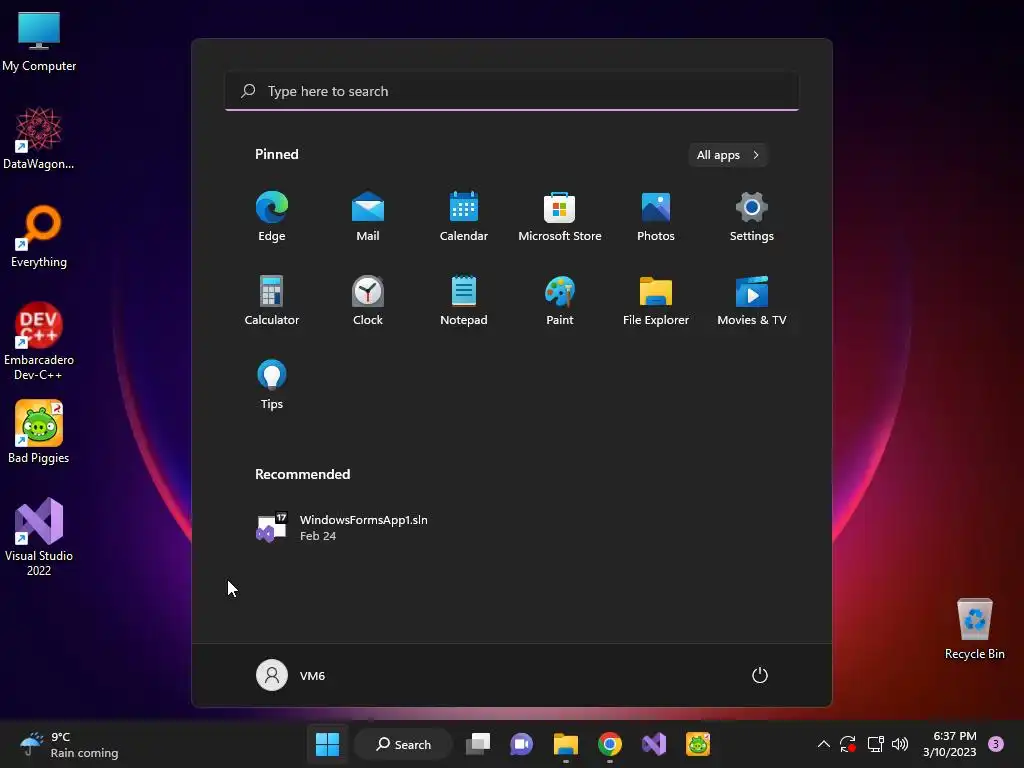This screenshot has width=1024, height=768.
Task: Open Movies & TV app
Action: 752,300
